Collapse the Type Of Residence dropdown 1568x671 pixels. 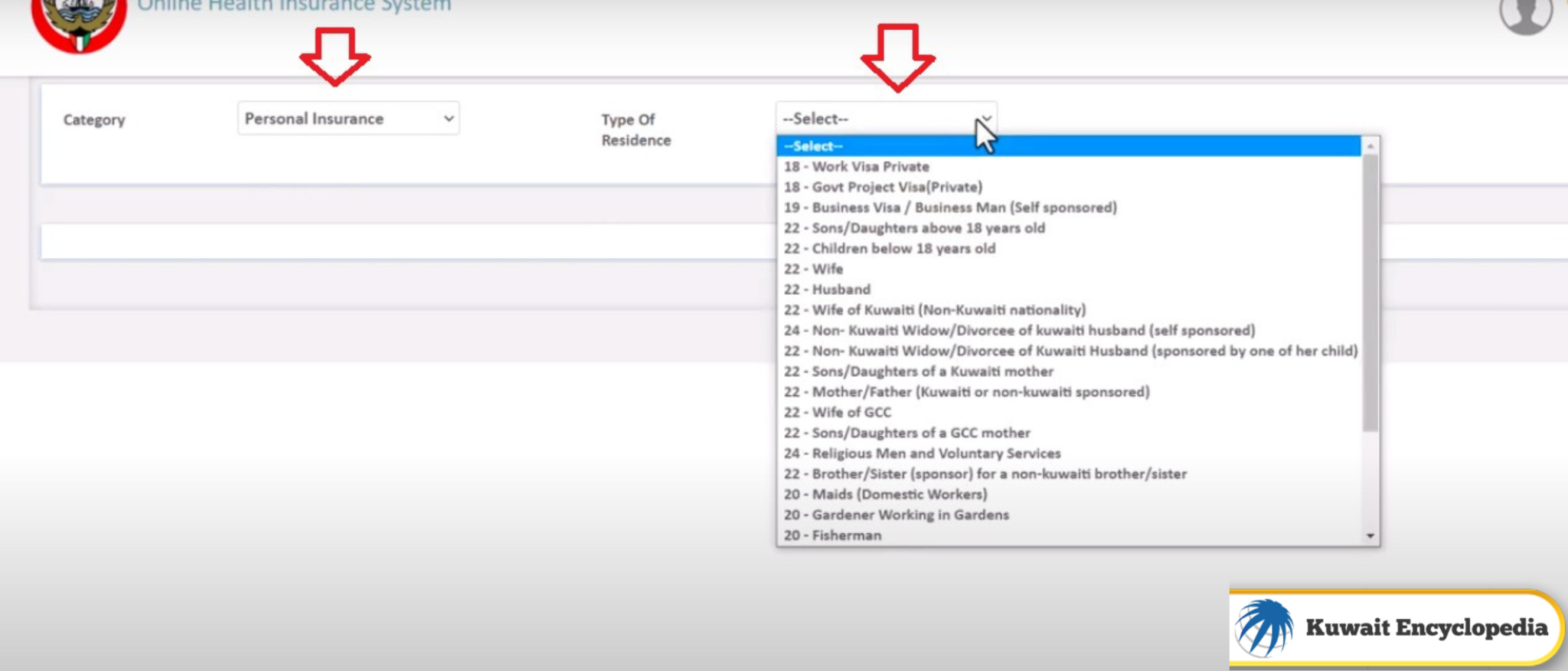886,119
